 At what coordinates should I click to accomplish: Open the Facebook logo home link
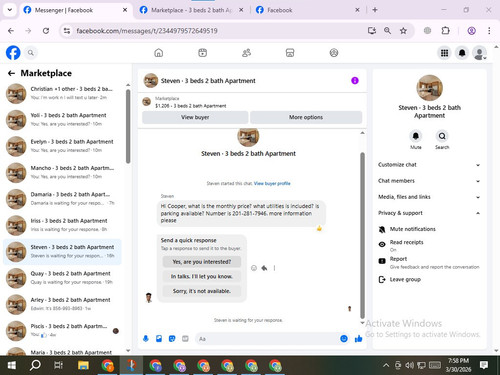coord(13,53)
